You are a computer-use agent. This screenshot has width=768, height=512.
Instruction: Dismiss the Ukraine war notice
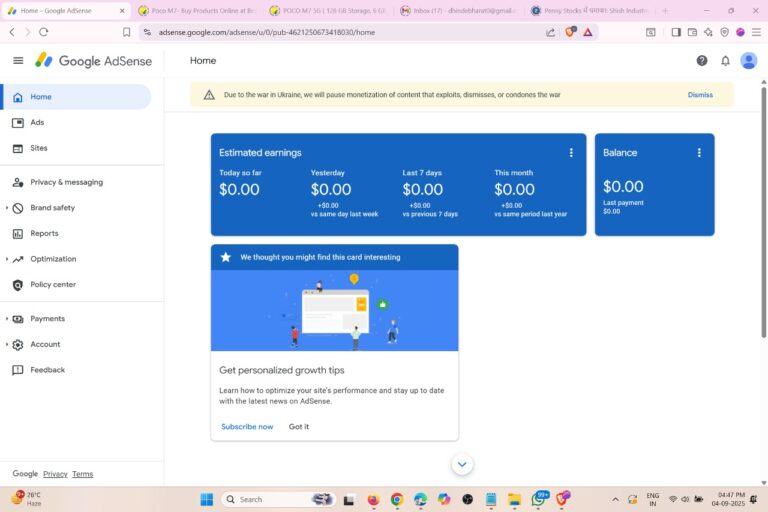pos(700,95)
